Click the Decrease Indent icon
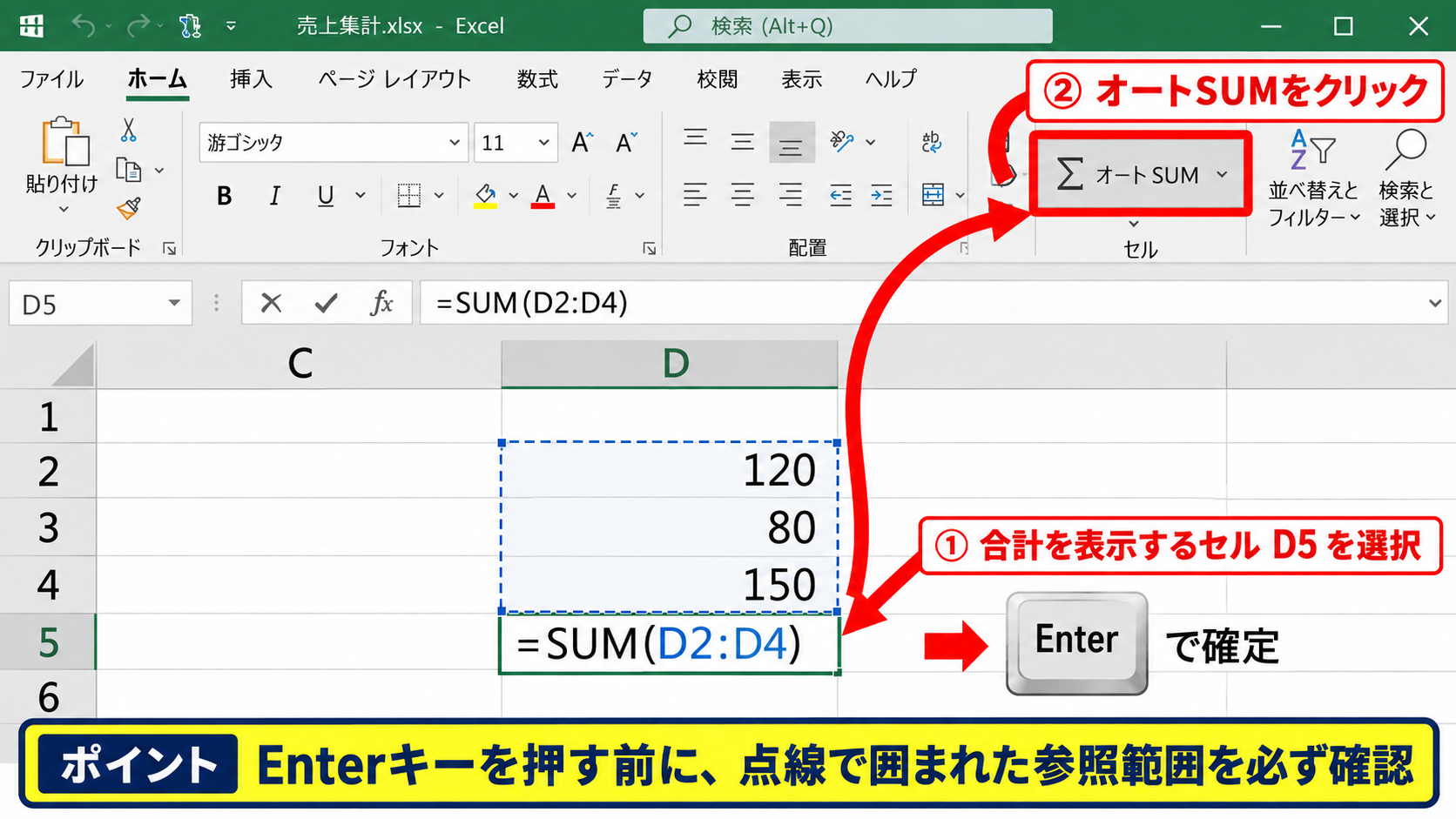The image size is (1456, 819). point(840,195)
